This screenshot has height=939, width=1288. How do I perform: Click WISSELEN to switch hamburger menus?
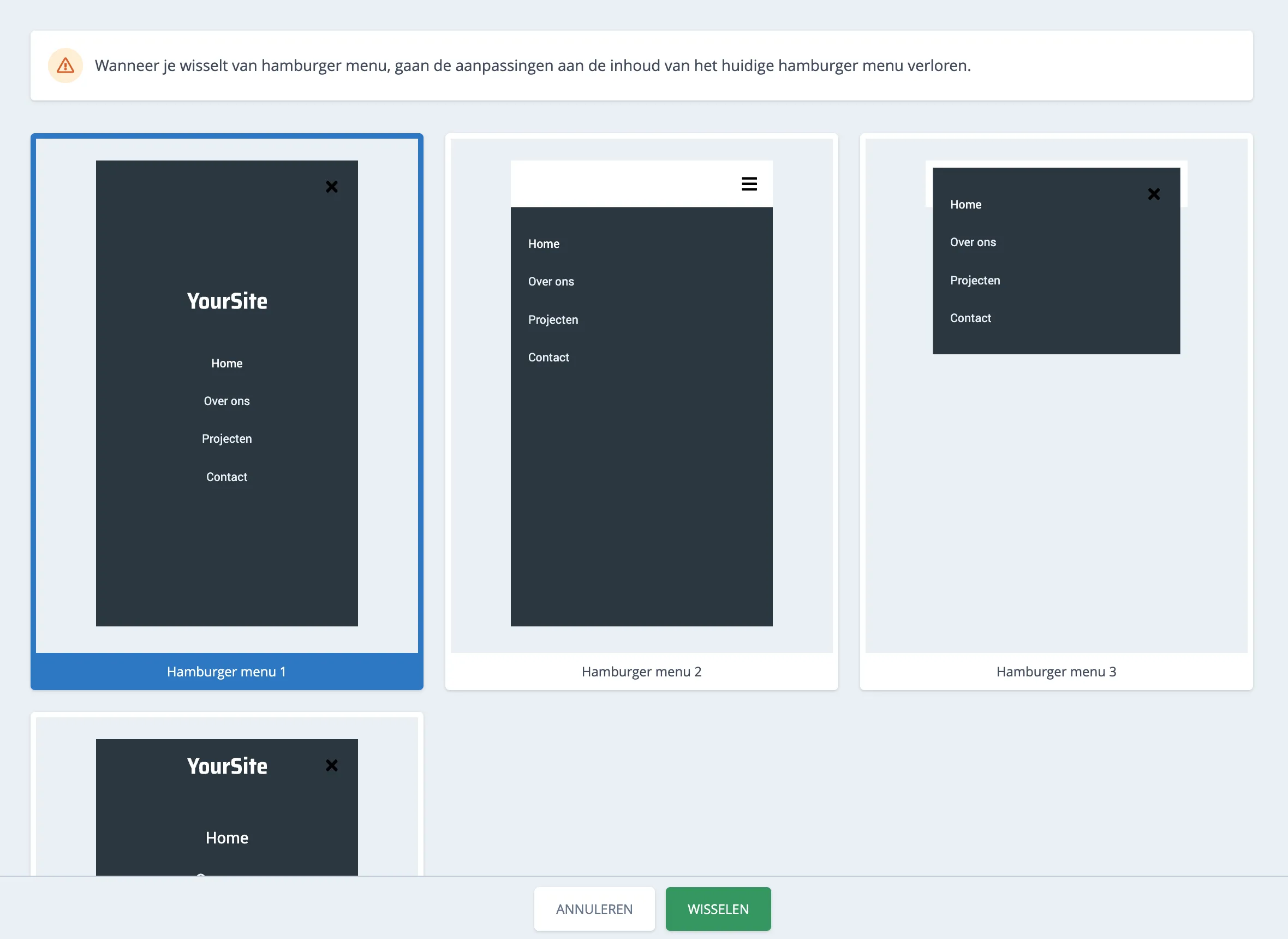click(x=718, y=908)
